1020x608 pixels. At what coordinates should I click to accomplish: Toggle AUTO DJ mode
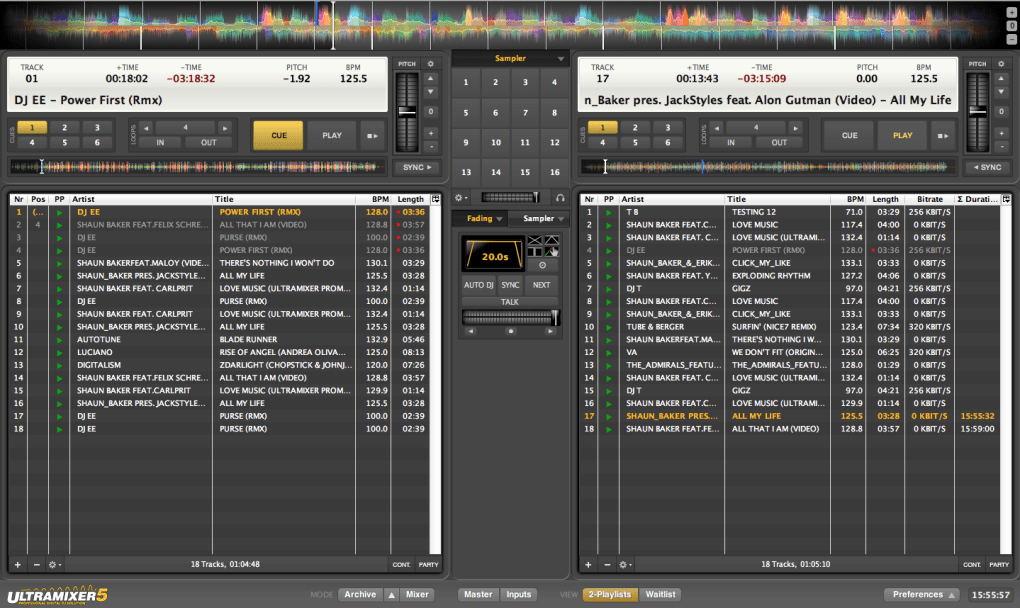478,285
